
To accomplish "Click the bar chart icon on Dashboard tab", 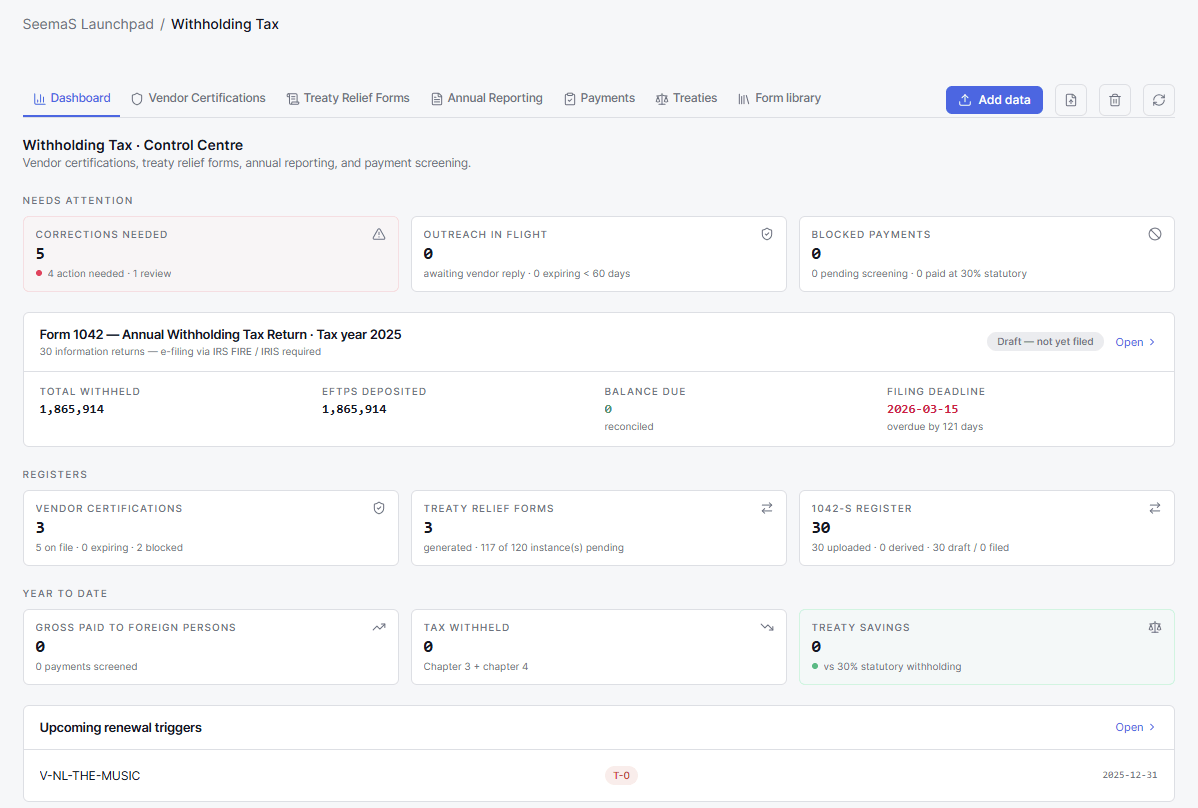I will tap(39, 99).
